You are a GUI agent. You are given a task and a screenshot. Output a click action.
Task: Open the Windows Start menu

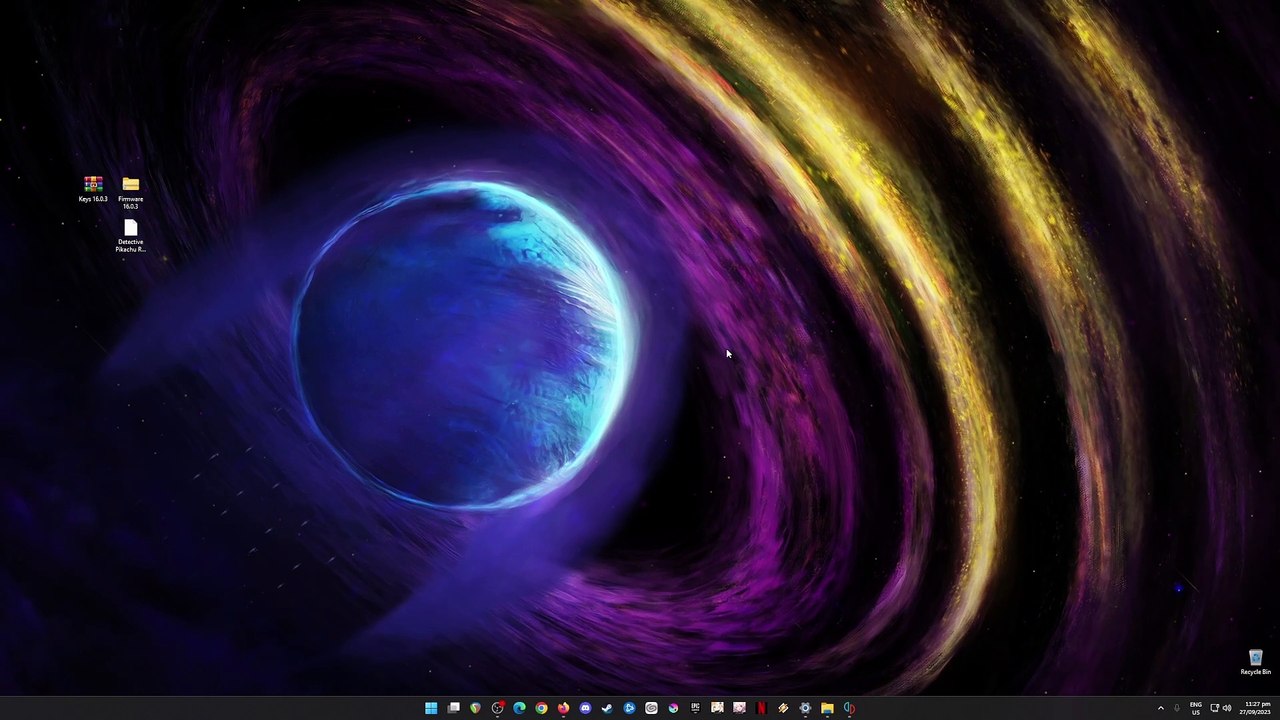[431, 708]
